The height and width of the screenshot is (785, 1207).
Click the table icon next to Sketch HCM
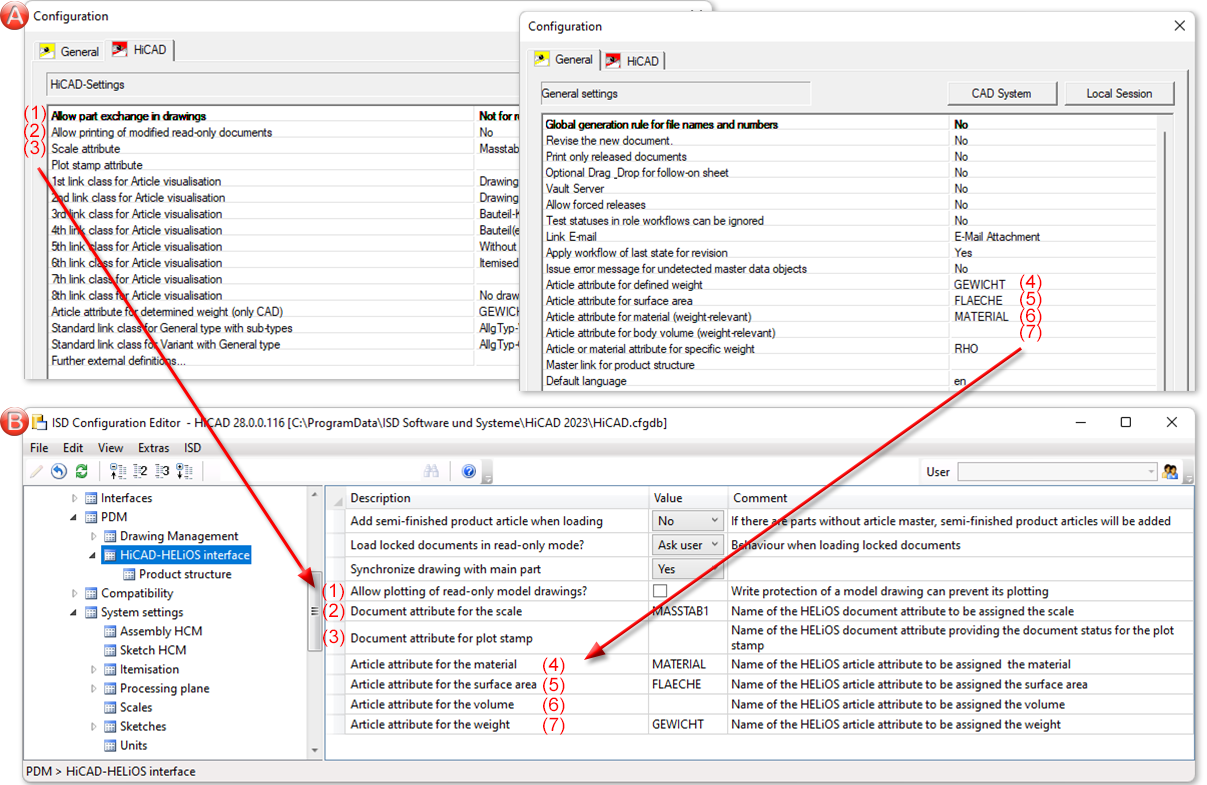tap(111, 650)
